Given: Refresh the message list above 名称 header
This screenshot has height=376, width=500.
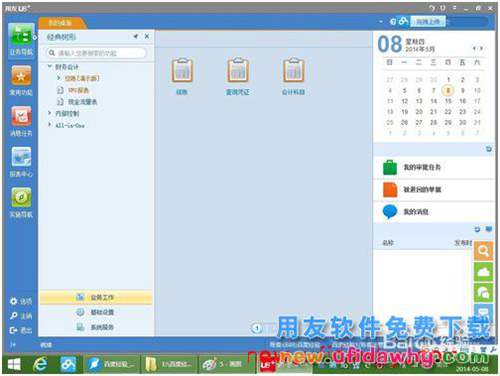Looking at the screenshot, I should [477, 229].
